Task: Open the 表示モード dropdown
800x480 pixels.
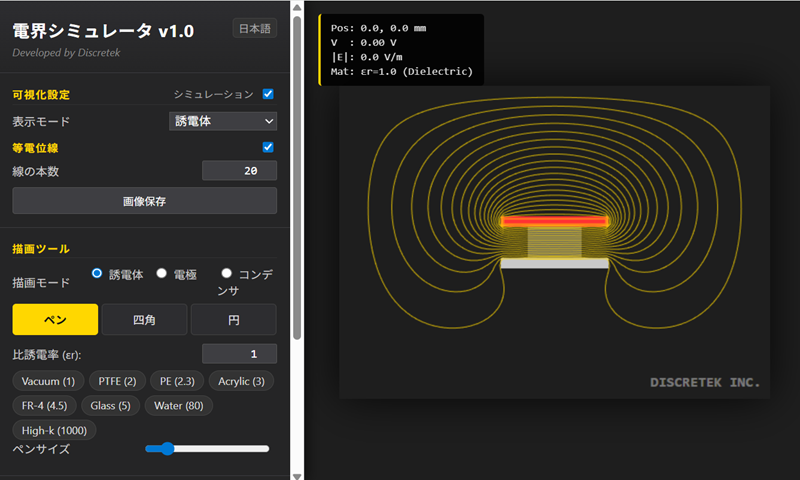Action: [x=222, y=121]
